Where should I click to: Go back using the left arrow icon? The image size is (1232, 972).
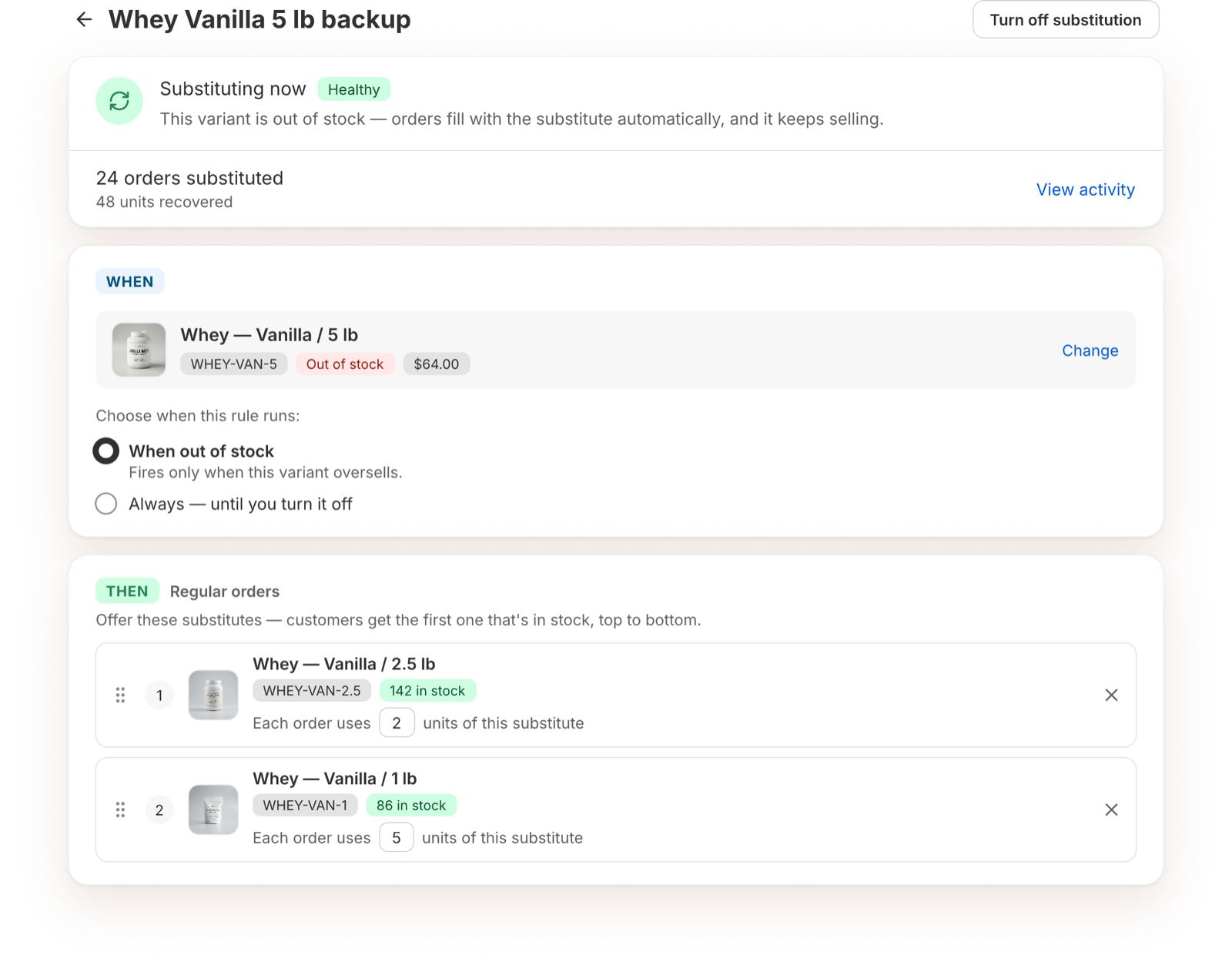[x=84, y=19]
